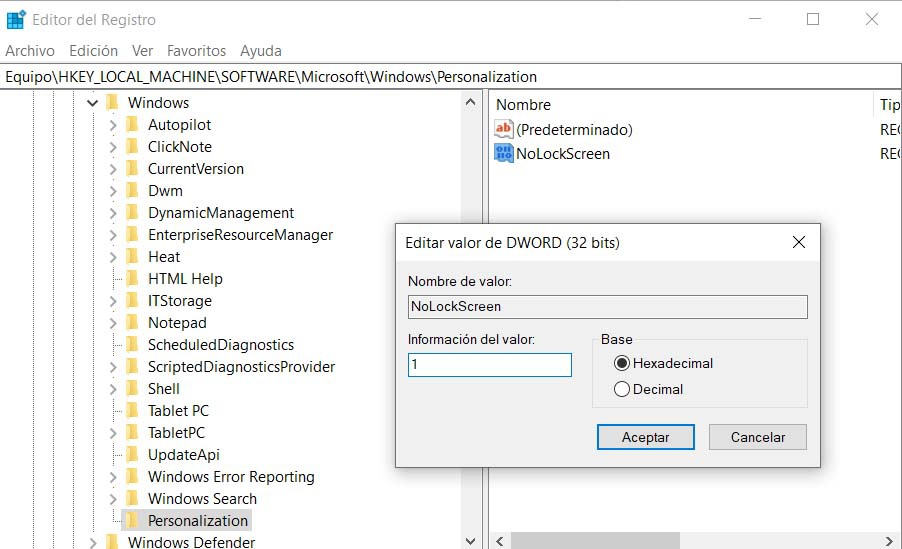This screenshot has height=549, width=902.
Task: Click the Dwm folder icon
Action: point(132,190)
